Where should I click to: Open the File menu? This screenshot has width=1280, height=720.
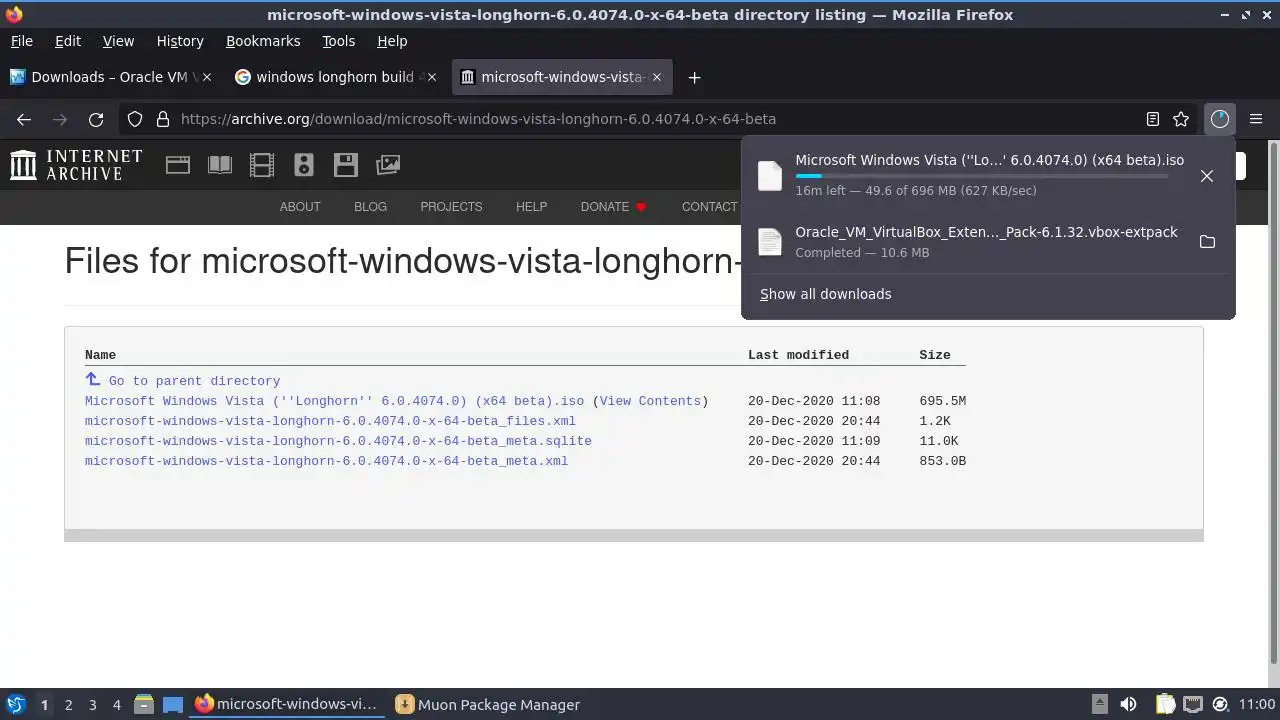[x=21, y=41]
